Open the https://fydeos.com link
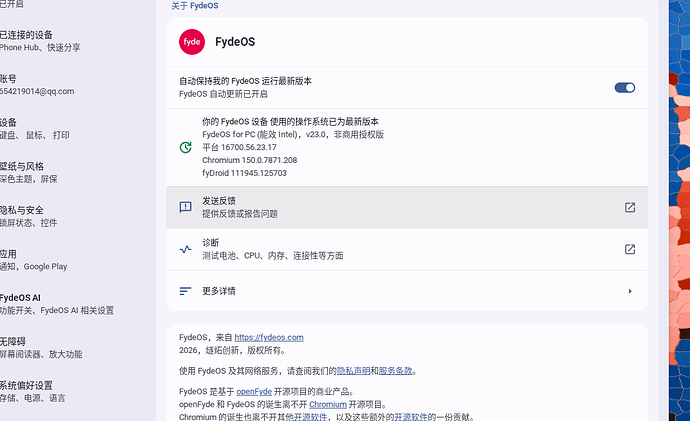 coord(269,337)
